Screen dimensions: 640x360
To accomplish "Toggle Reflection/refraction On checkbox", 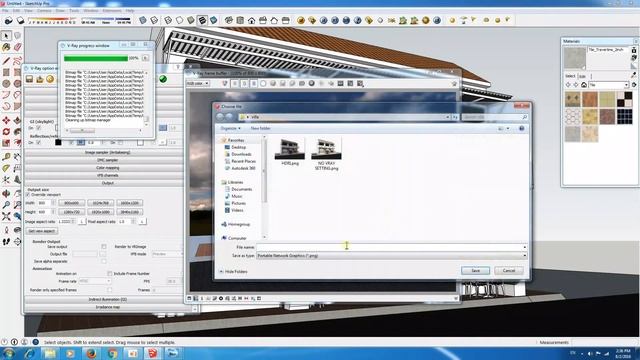I will [38, 143].
